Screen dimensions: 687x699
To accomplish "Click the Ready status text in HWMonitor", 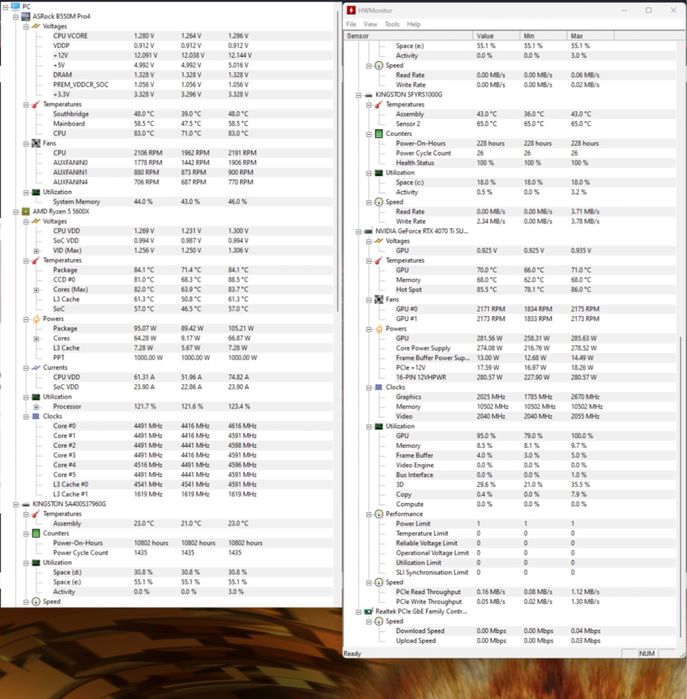I will pos(352,654).
